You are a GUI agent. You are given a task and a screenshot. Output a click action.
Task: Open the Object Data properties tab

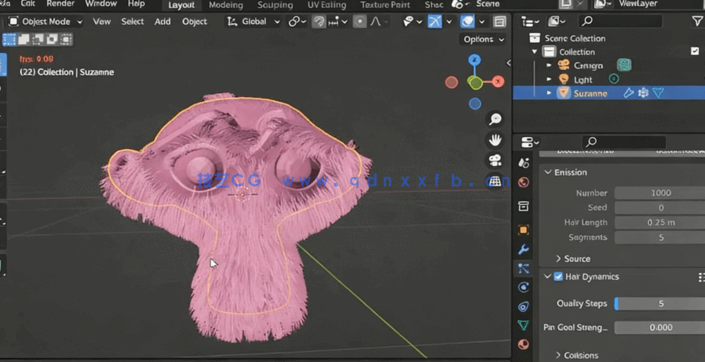523,325
